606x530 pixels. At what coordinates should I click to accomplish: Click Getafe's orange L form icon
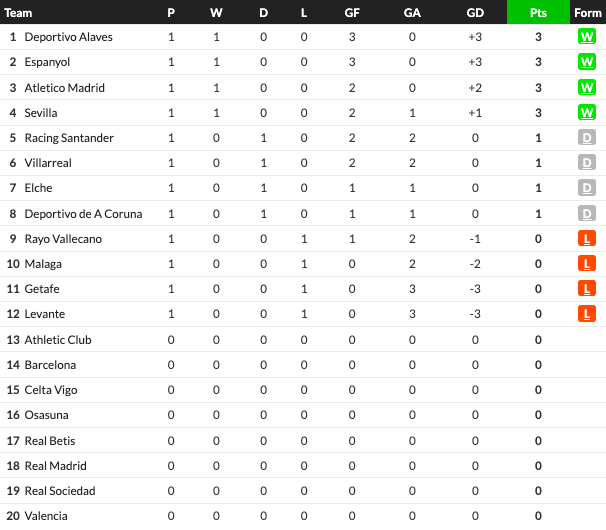click(x=586, y=289)
